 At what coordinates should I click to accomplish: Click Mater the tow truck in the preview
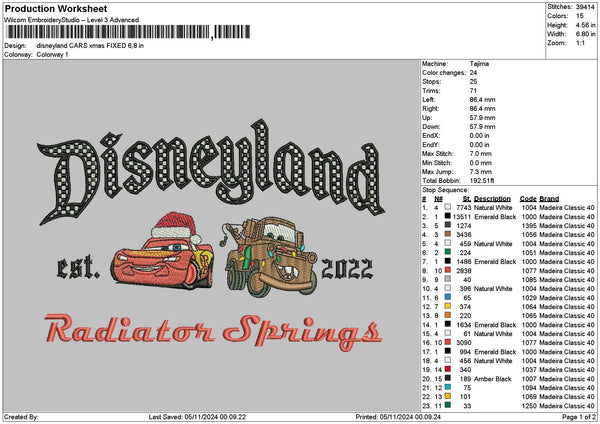pyautogui.click(x=269, y=256)
